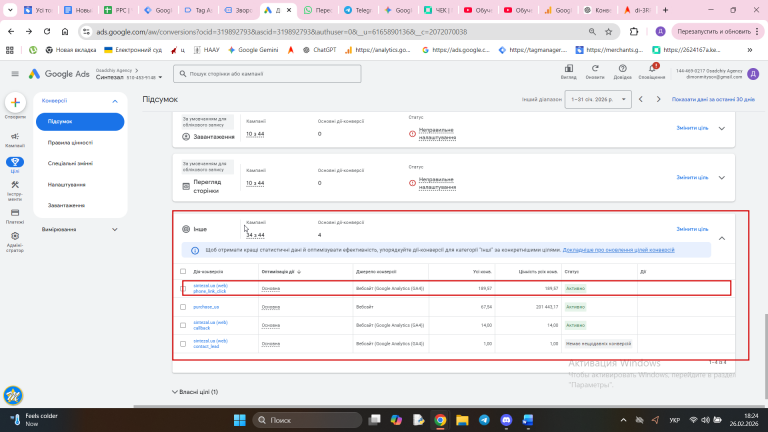
Task: Click the Google Ads logo
Action: point(59,74)
